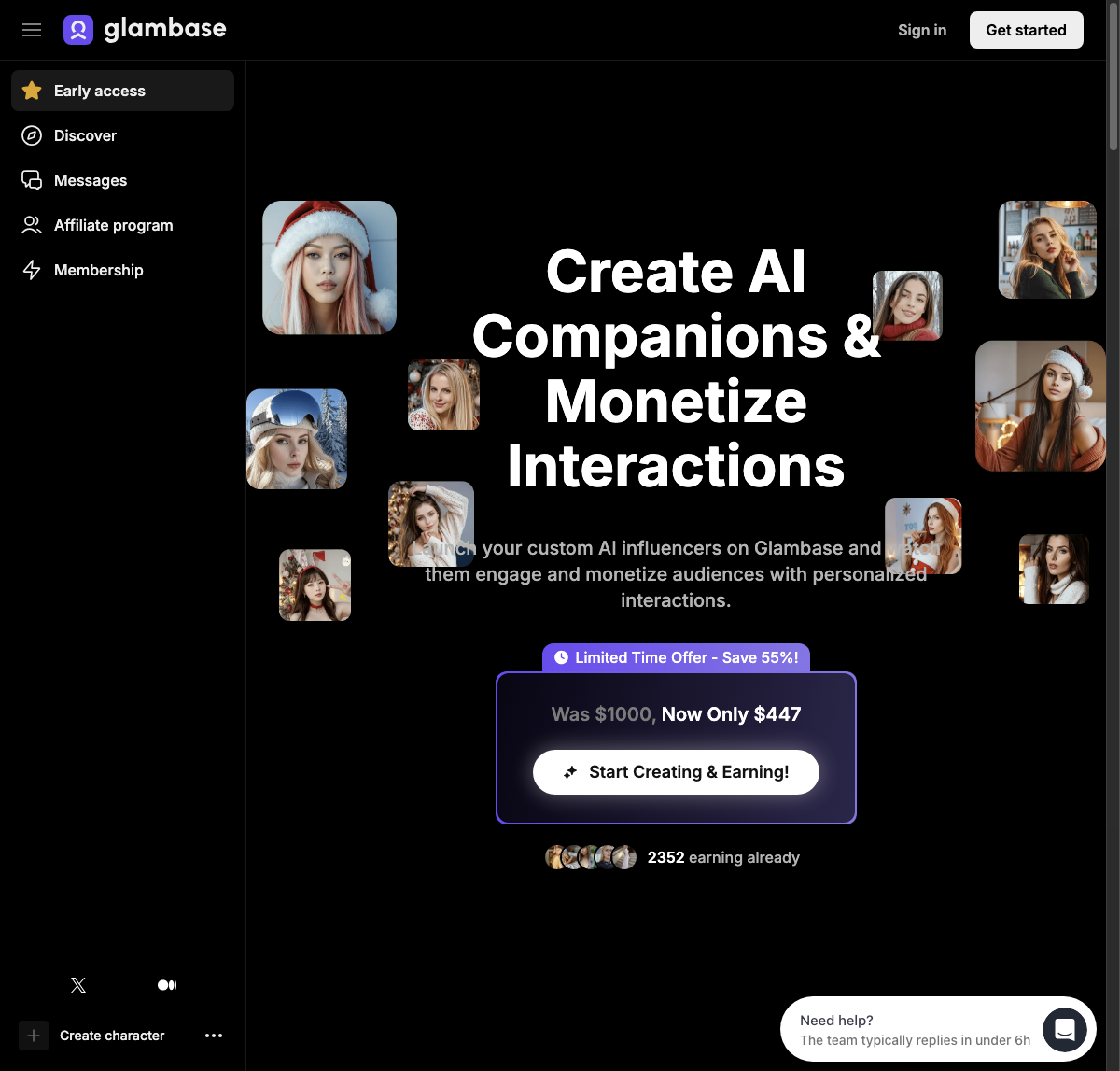Click the pink-haired Santa hat portrait
Image resolution: width=1120 pixels, height=1071 pixels.
point(329,267)
